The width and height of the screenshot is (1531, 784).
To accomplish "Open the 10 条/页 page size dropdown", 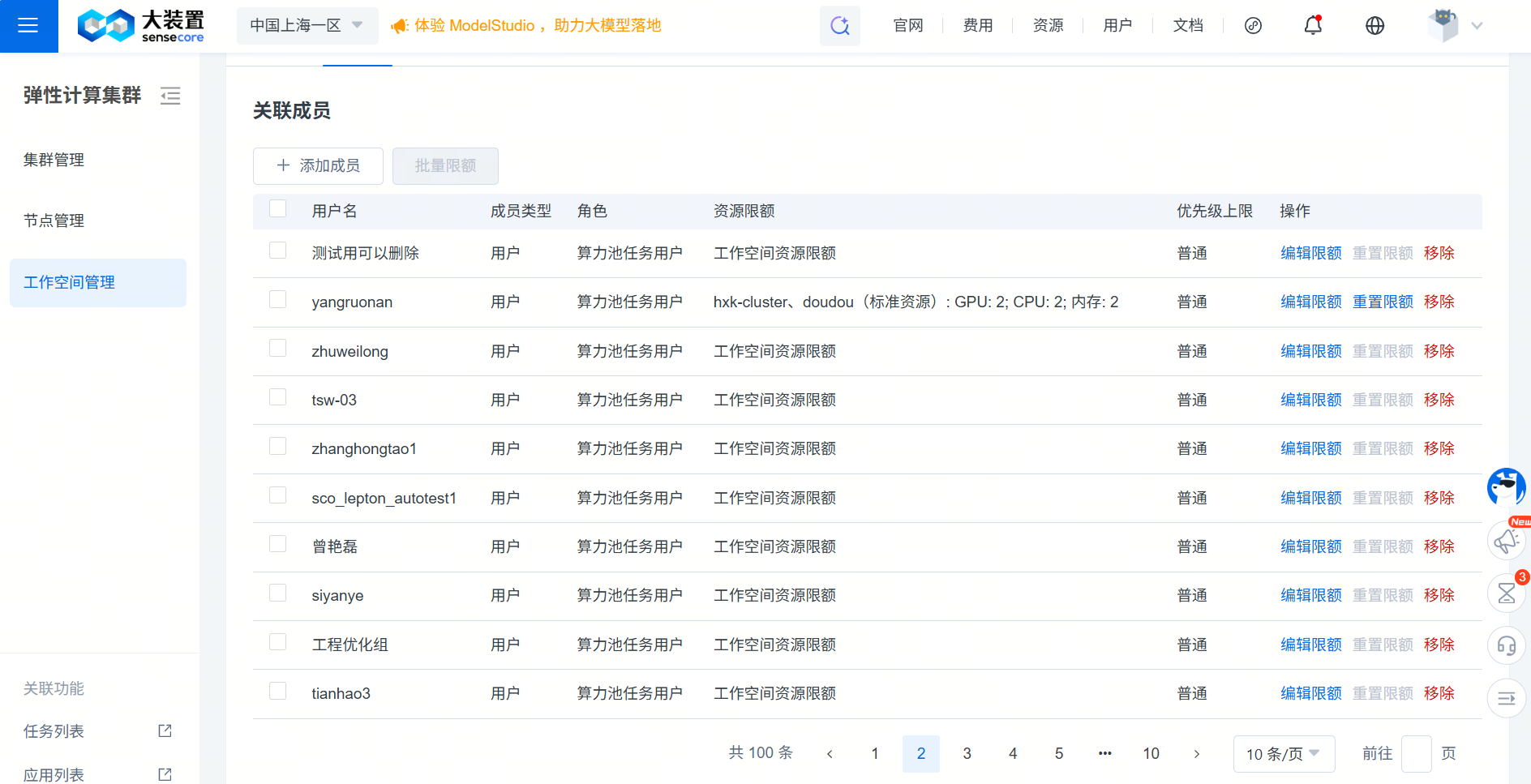I will (1283, 754).
